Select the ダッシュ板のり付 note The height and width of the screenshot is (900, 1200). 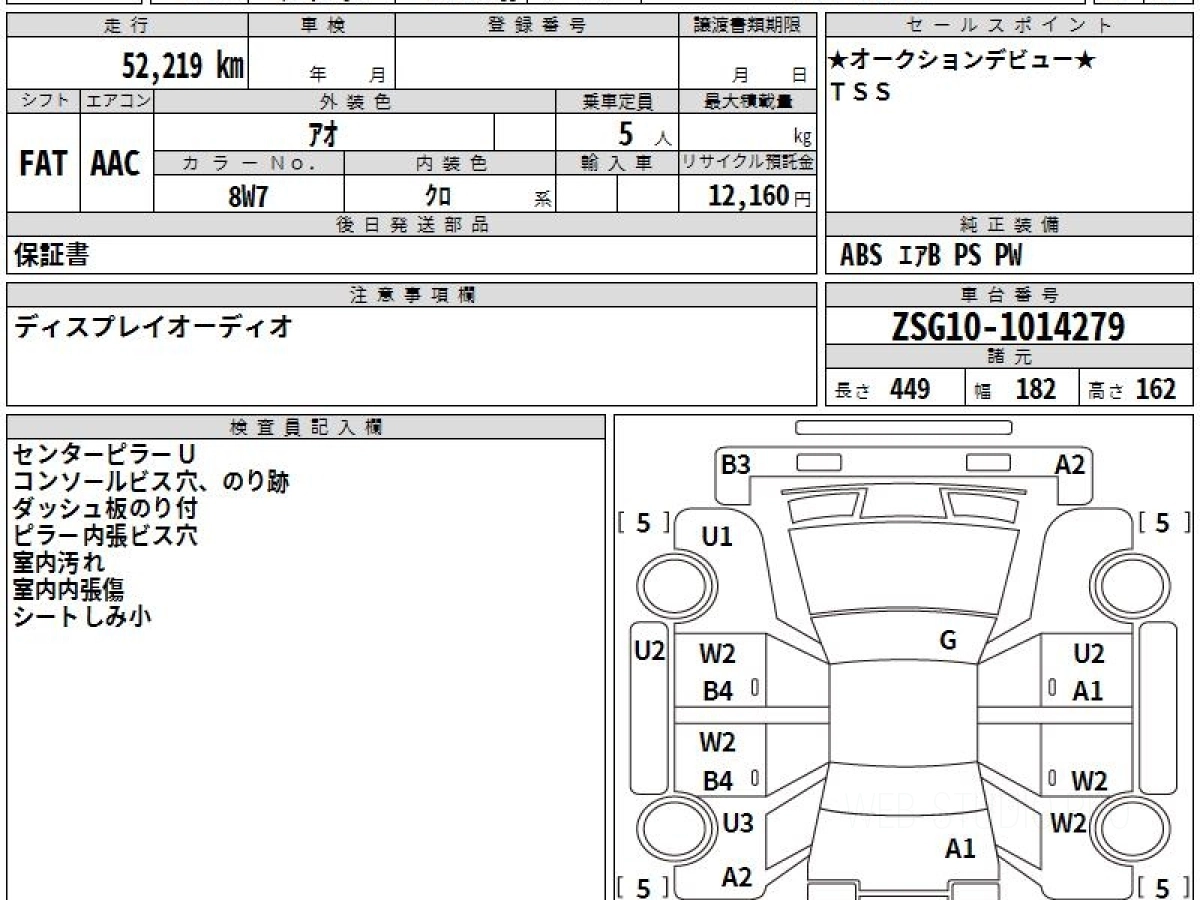point(105,508)
